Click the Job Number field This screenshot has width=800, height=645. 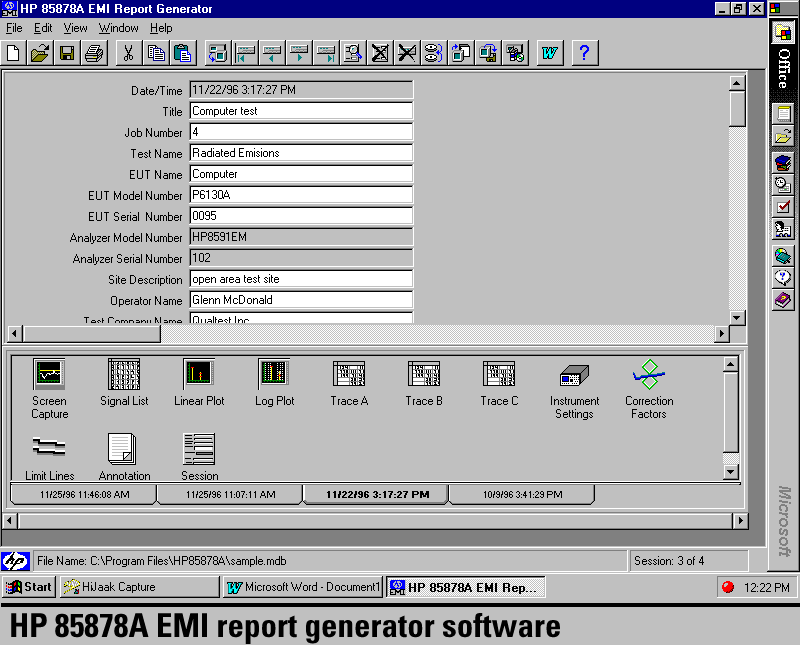(301, 132)
